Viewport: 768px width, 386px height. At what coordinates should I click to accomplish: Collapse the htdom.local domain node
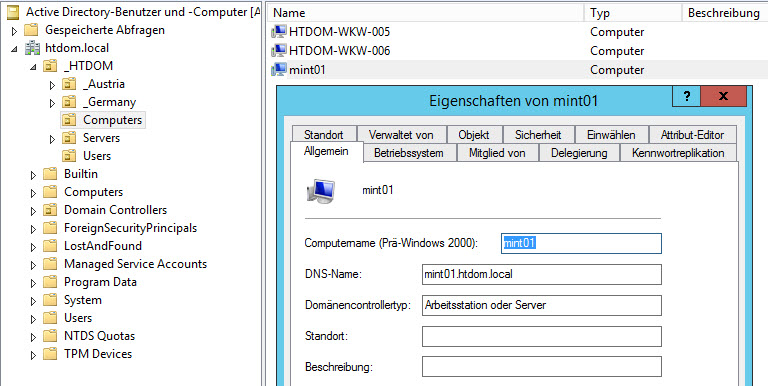[x=14, y=49]
